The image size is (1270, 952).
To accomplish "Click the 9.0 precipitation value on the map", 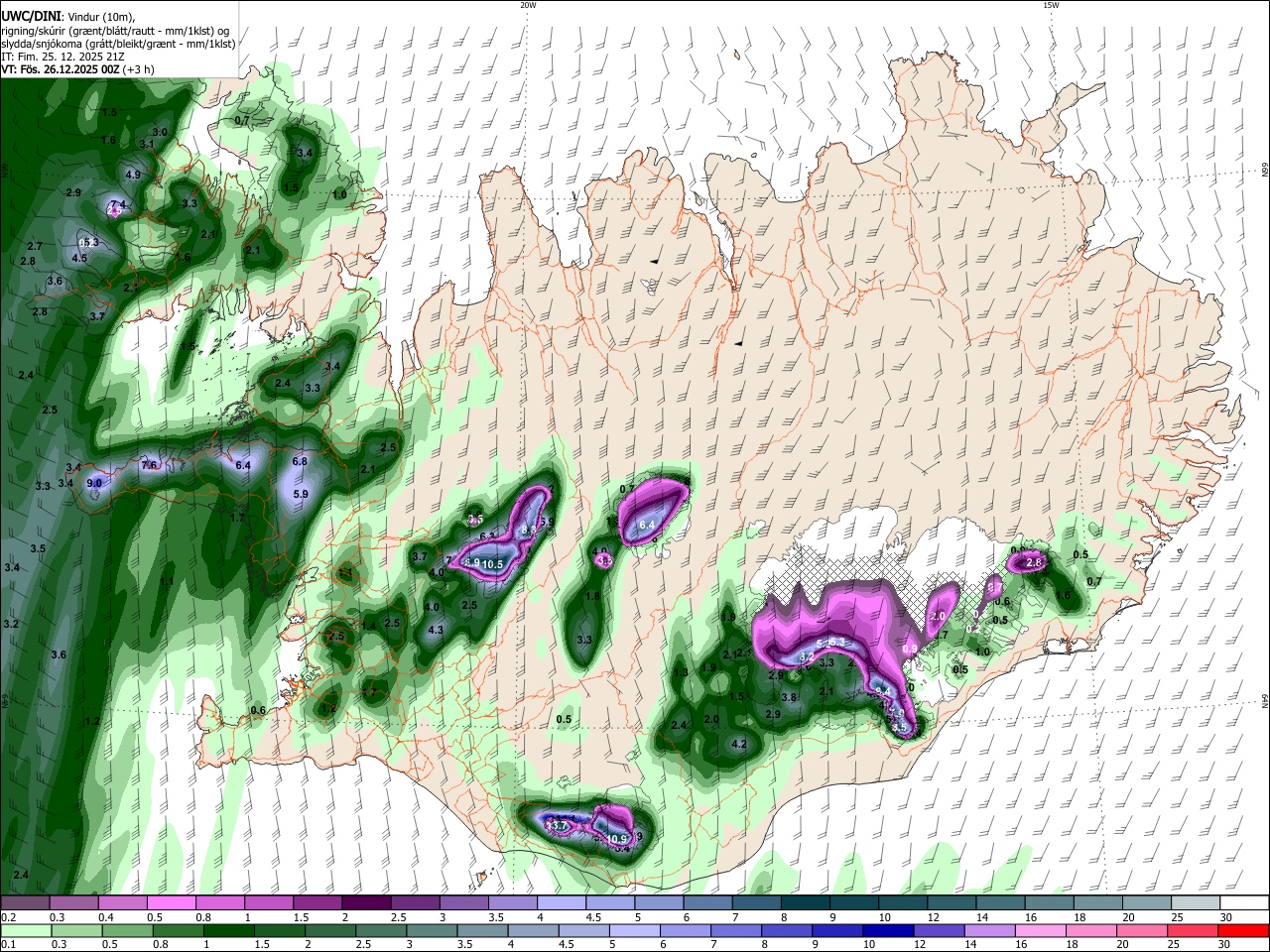I will [94, 483].
